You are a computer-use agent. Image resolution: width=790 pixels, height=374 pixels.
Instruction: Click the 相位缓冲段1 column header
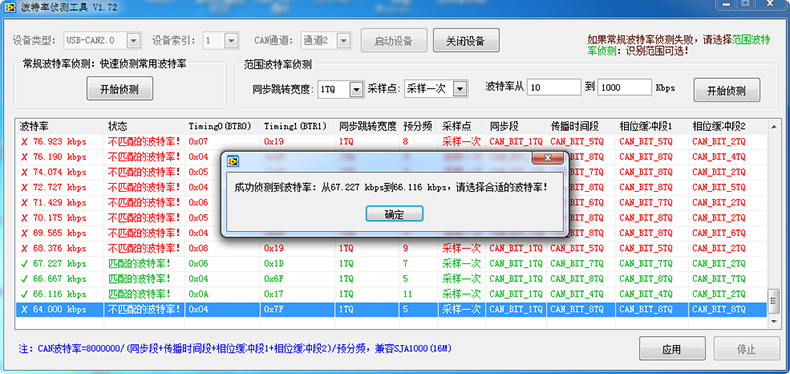[x=651, y=126]
